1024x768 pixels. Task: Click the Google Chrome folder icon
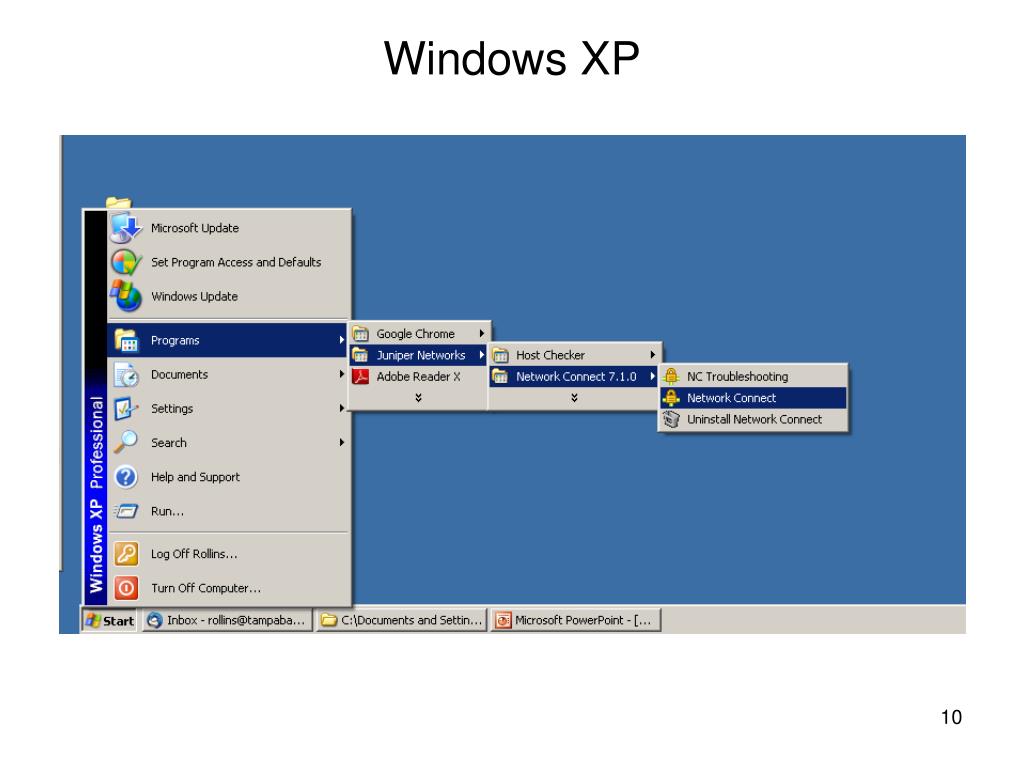point(361,334)
